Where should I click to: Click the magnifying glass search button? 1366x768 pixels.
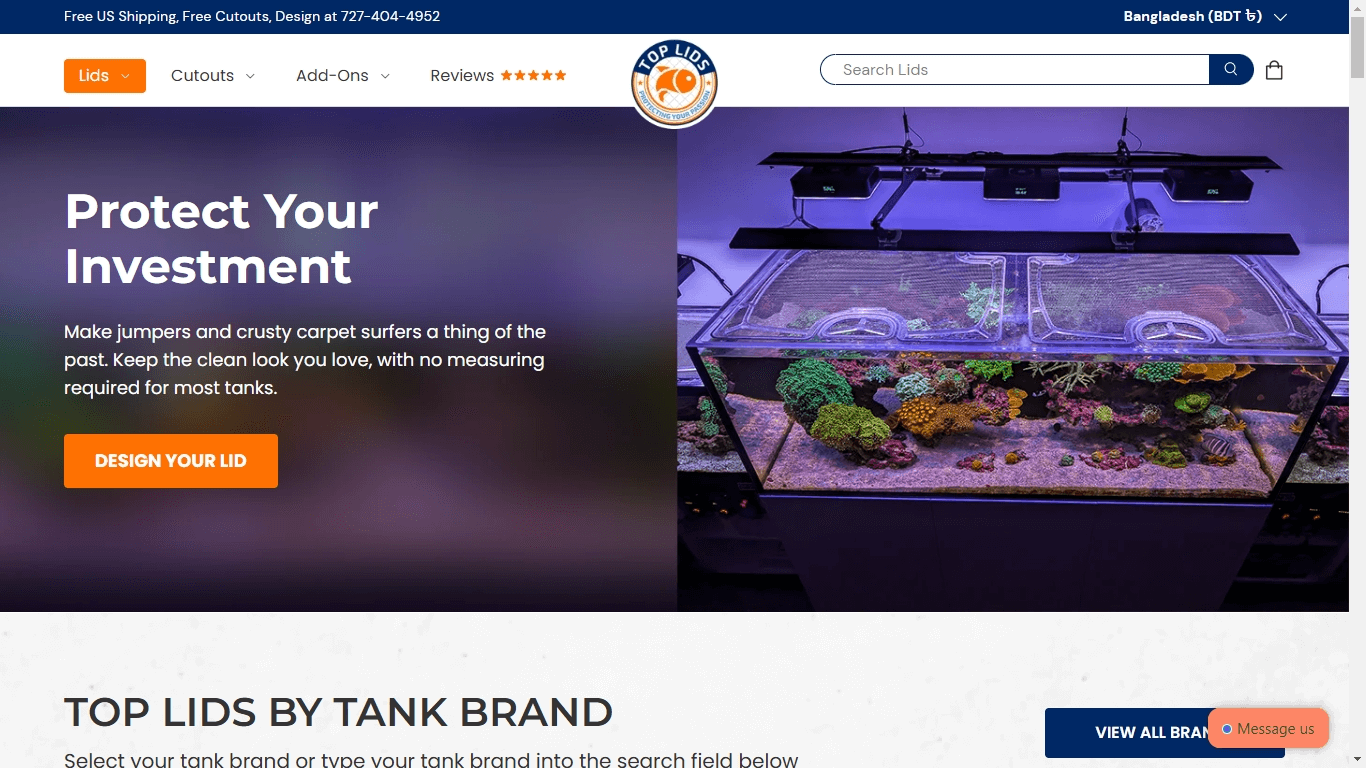tap(1231, 70)
